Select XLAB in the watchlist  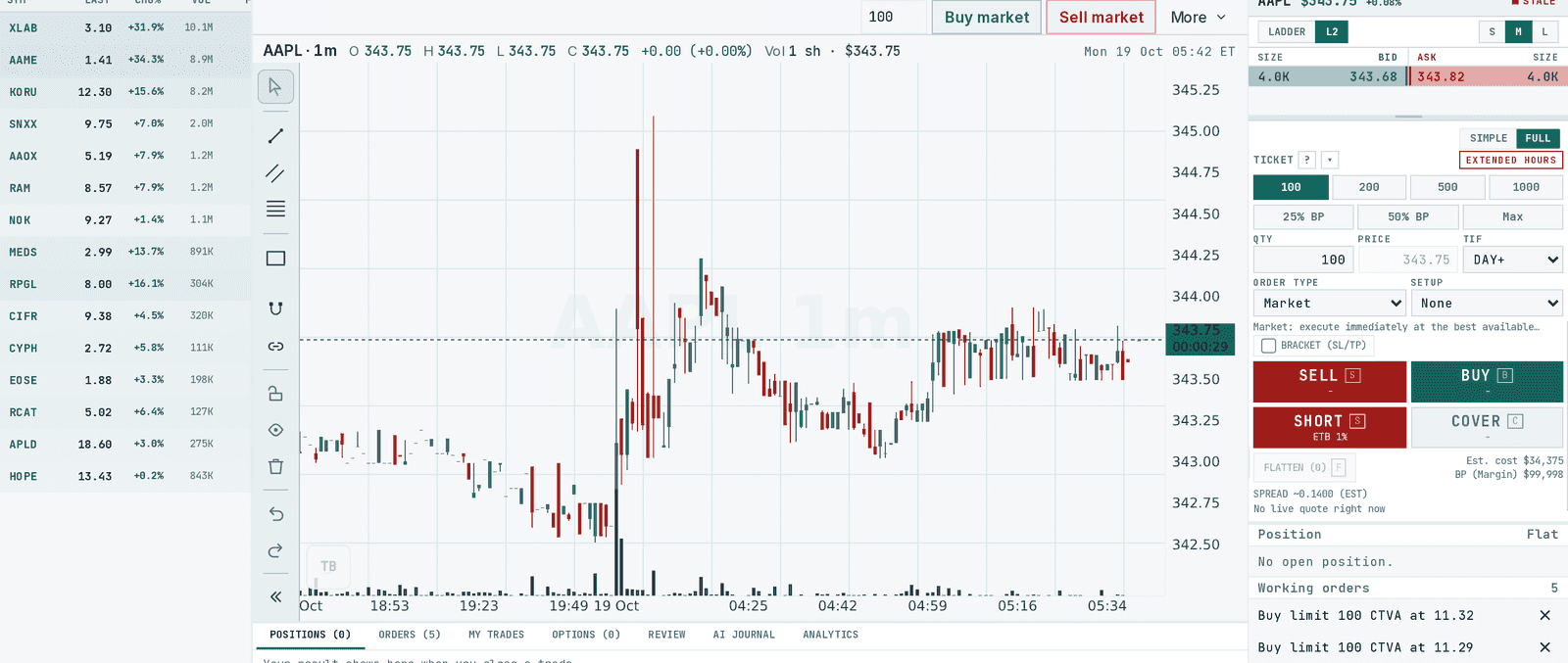[x=125, y=27]
